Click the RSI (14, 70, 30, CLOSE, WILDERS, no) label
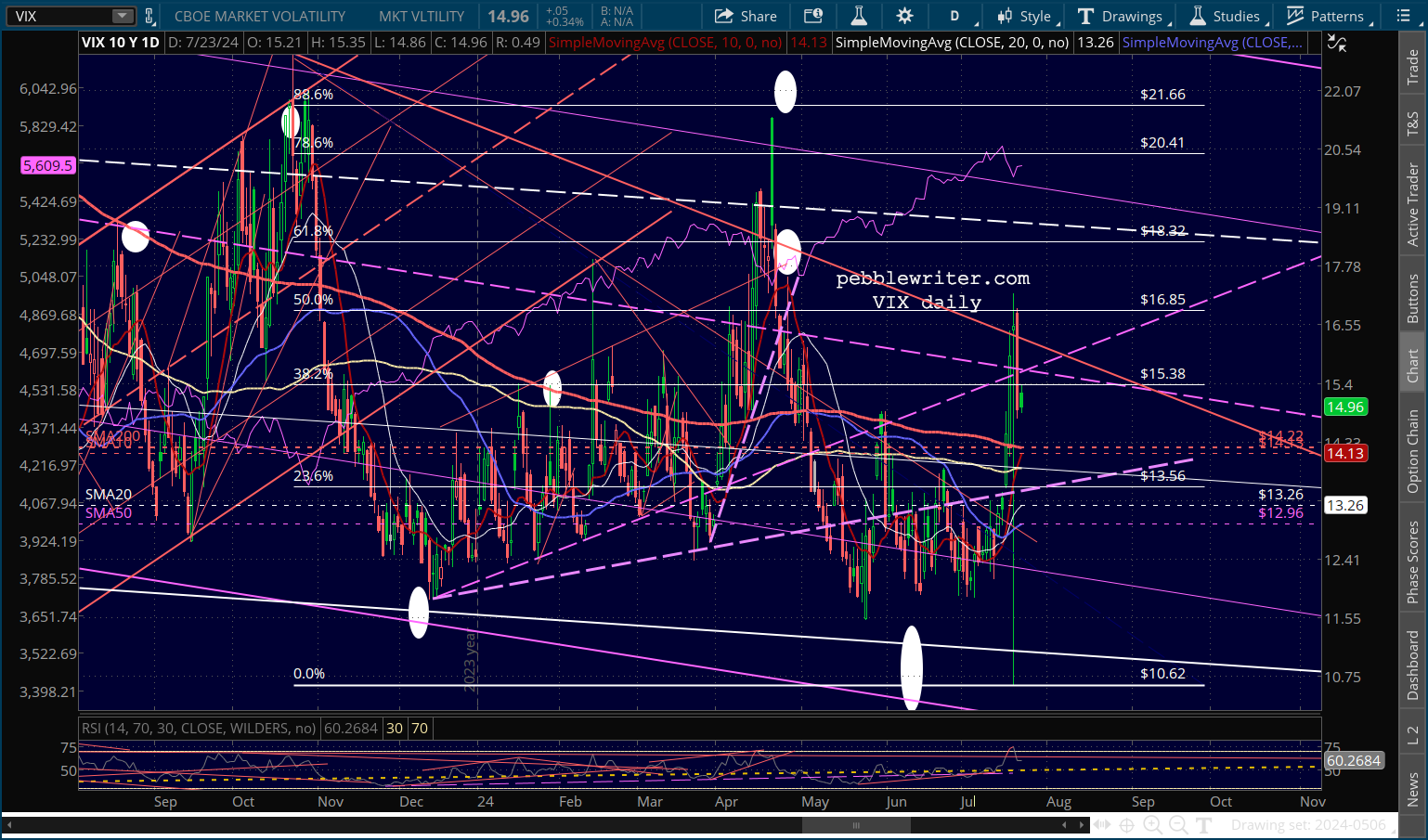Screen dimensions: 1428x840 [199, 729]
